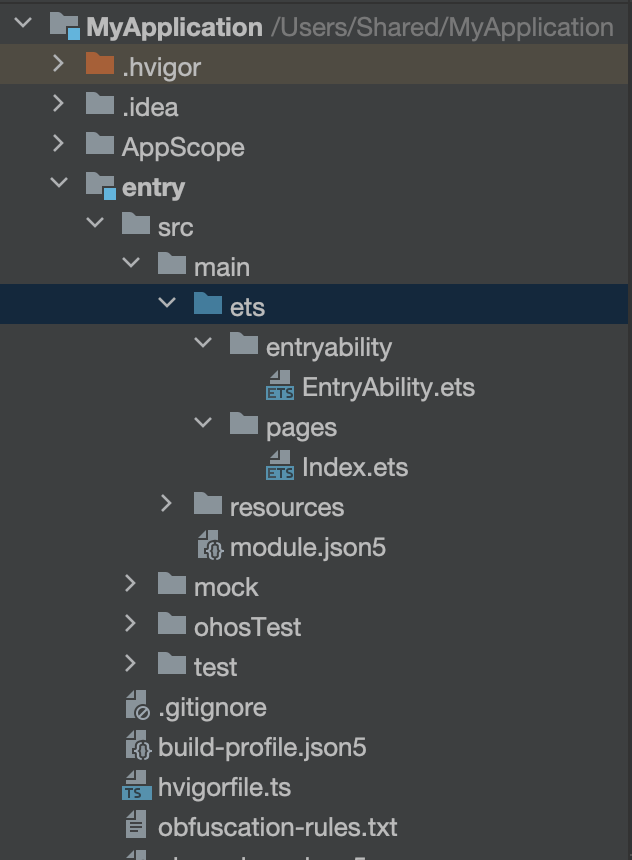This screenshot has height=860, width=632.
Task: Expand the AppScope folder
Action: (x=58, y=144)
